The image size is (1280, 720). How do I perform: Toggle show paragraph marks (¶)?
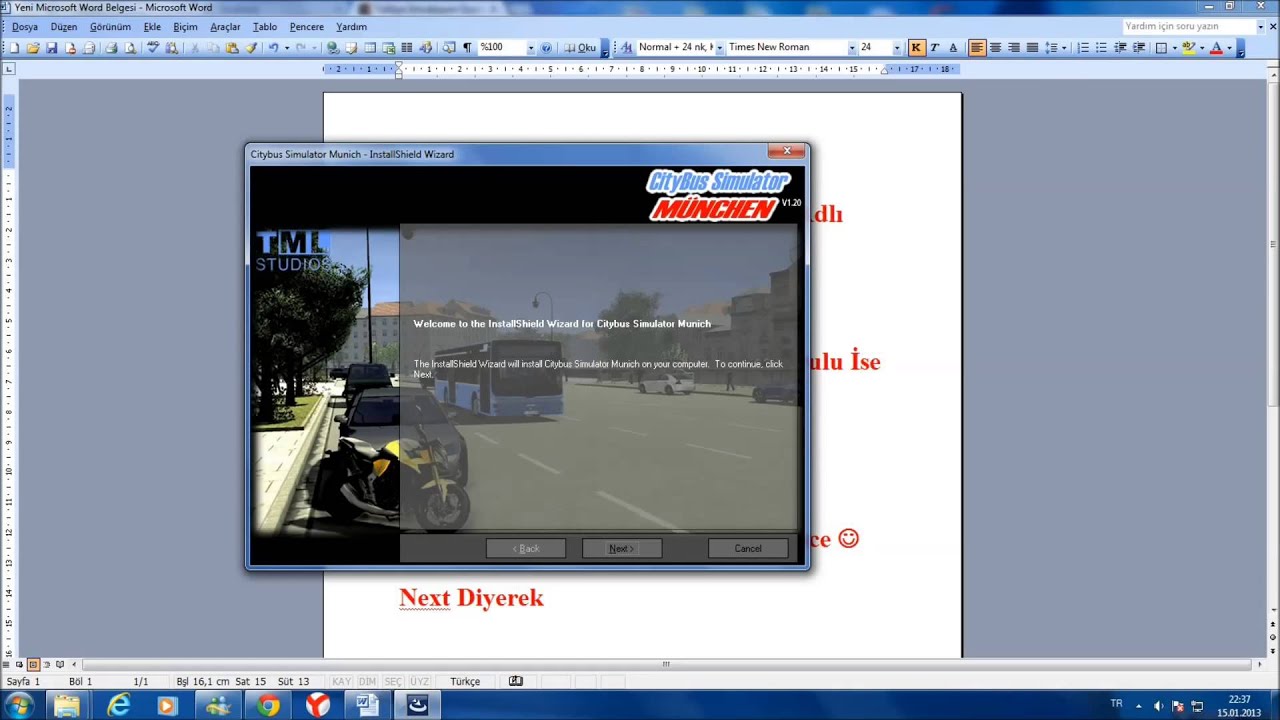pyautogui.click(x=467, y=47)
